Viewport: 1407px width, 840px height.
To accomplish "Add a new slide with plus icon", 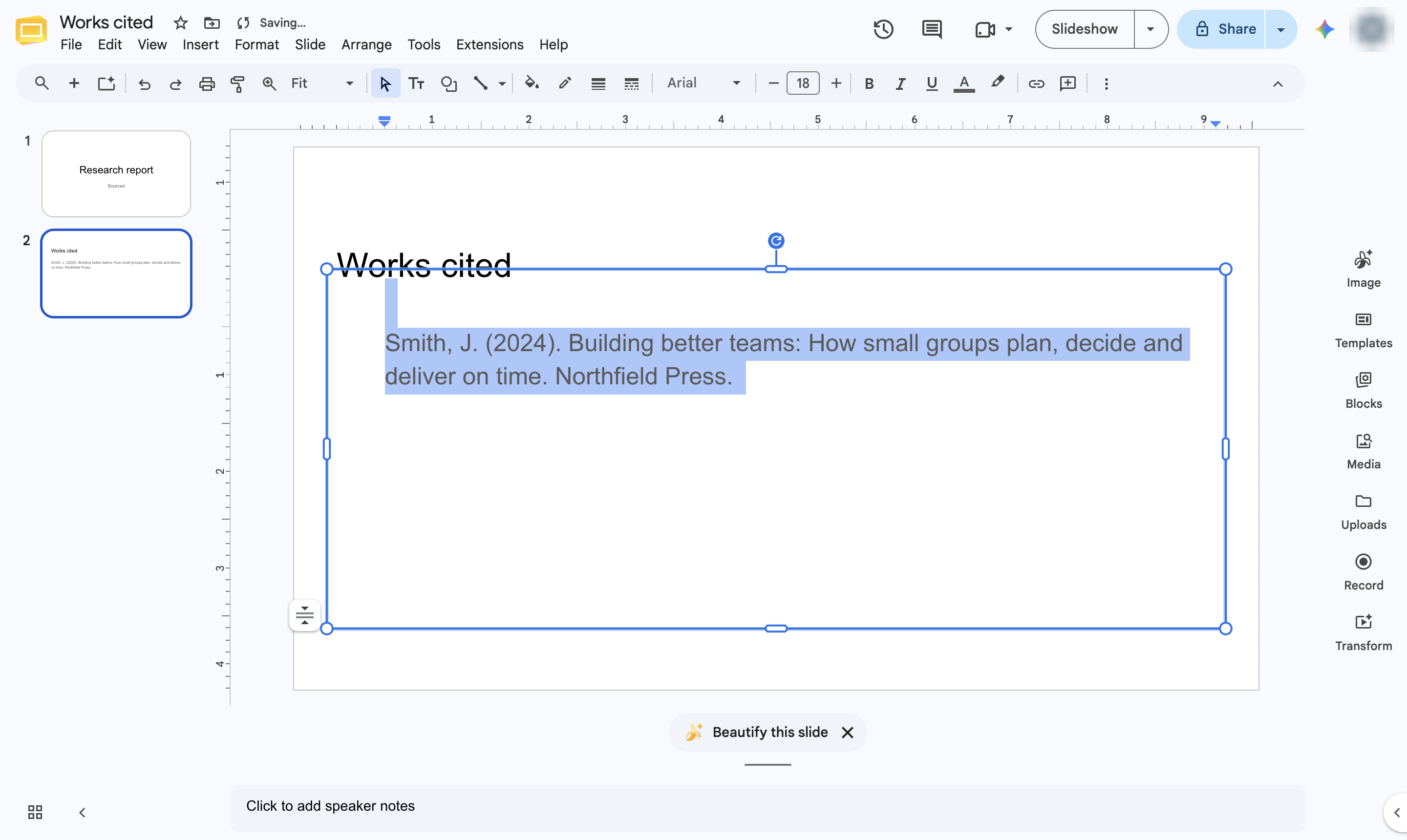I will click(74, 83).
